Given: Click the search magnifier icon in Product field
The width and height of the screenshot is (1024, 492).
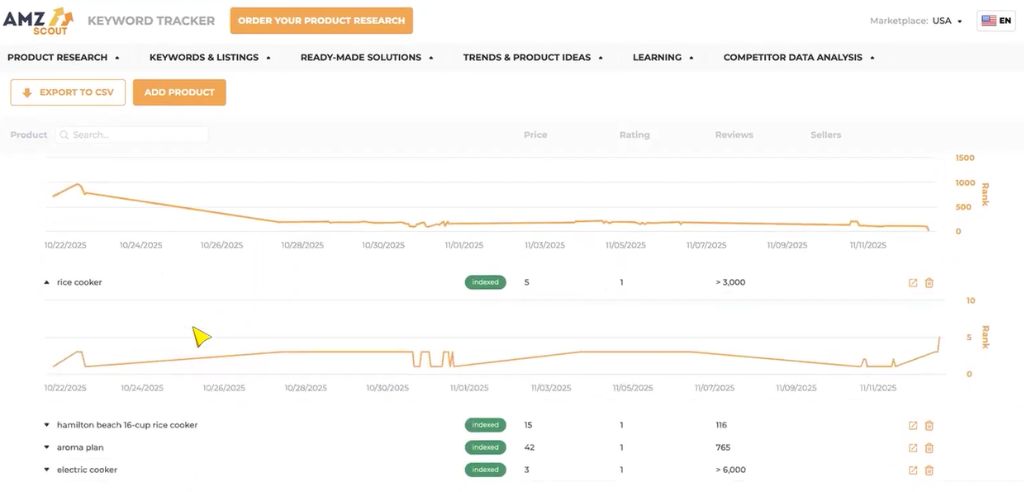Looking at the screenshot, I should click(64, 135).
